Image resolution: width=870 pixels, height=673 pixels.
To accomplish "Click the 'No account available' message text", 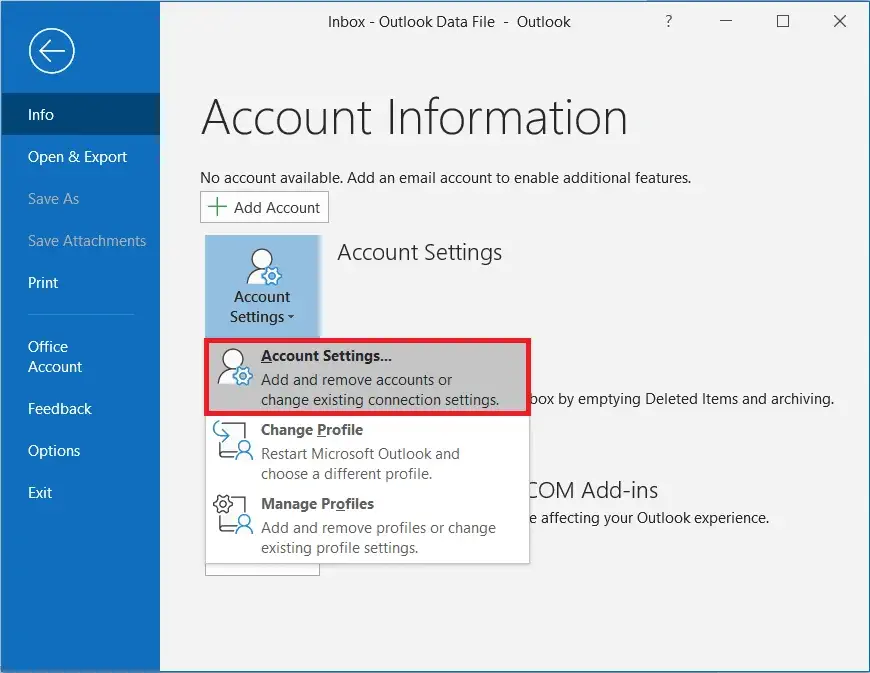I will point(446,178).
